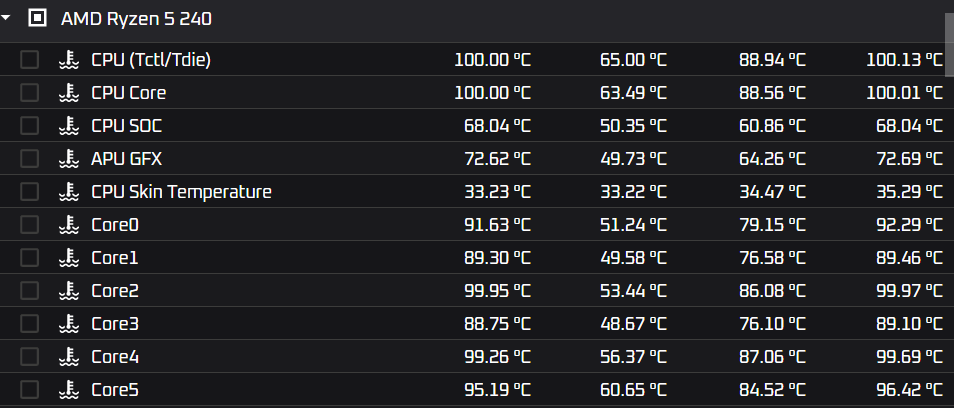Screen dimensions: 954x408
Task: Click the 50.35 °C minimum of CPU SOC
Action: click(633, 125)
